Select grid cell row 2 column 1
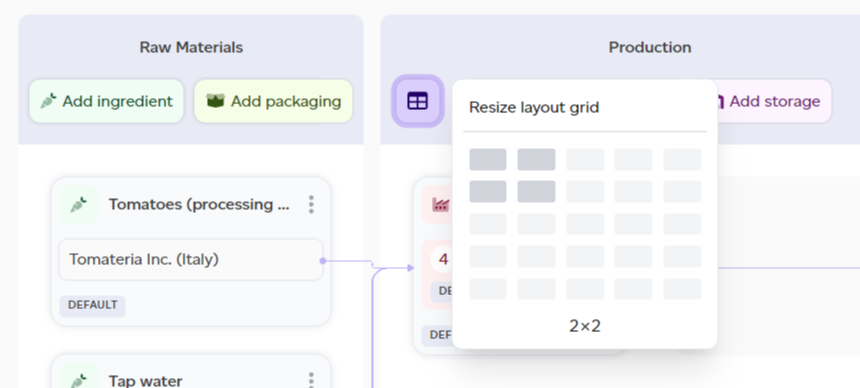The image size is (860, 388). click(x=488, y=192)
